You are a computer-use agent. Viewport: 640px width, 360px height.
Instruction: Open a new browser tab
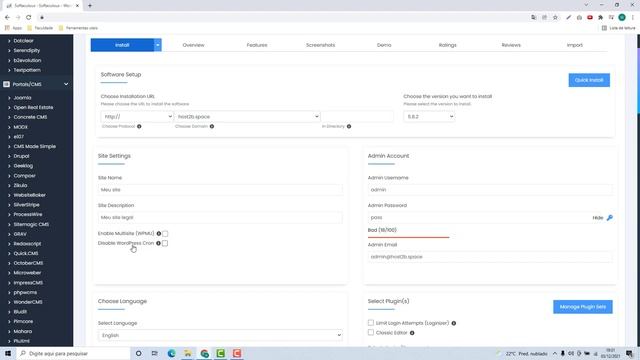click(x=90, y=6)
